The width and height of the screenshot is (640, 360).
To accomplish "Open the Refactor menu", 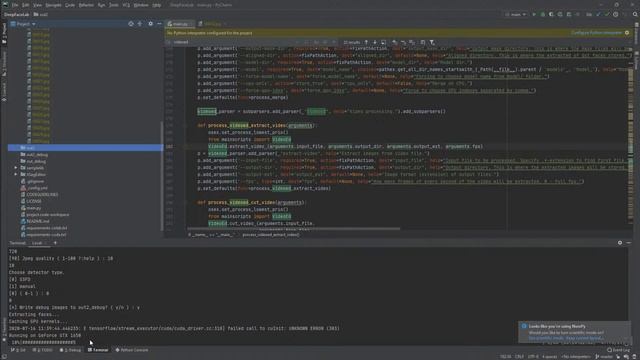I will pos(86,5).
